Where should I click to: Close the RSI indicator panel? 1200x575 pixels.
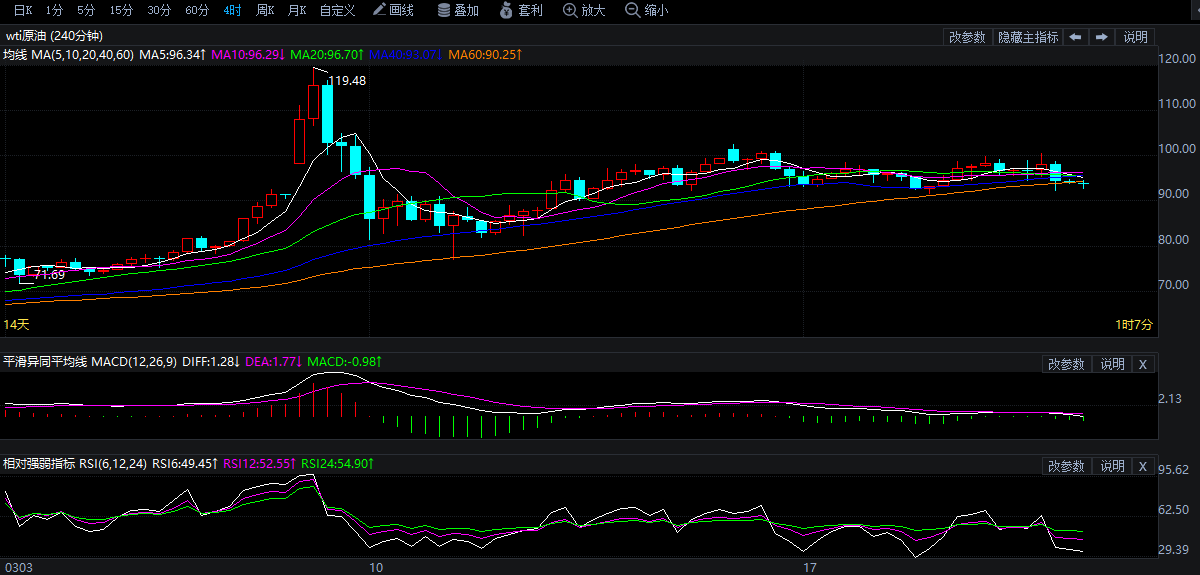[x=1143, y=466]
